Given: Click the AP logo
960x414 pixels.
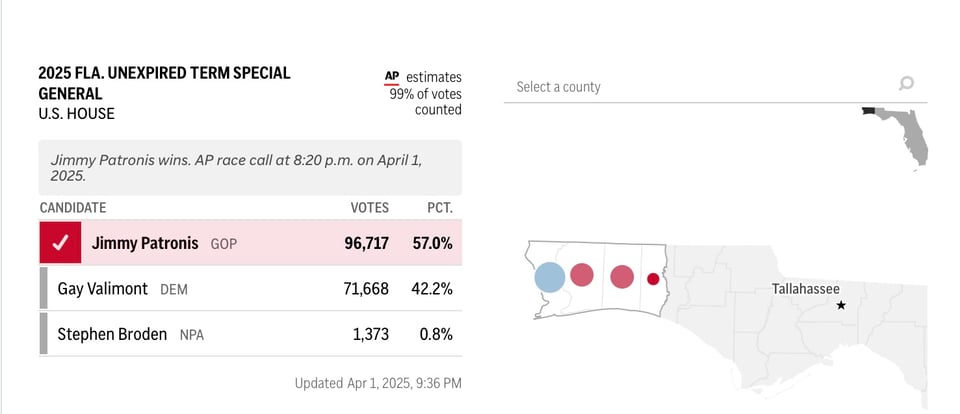Looking at the screenshot, I should pyautogui.click(x=393, y=77).
